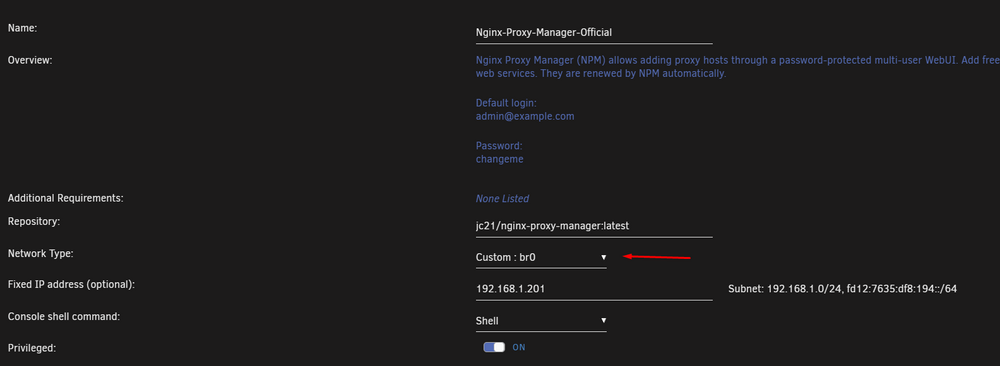Open the Network Type dropdown

(x=541, y=257)
